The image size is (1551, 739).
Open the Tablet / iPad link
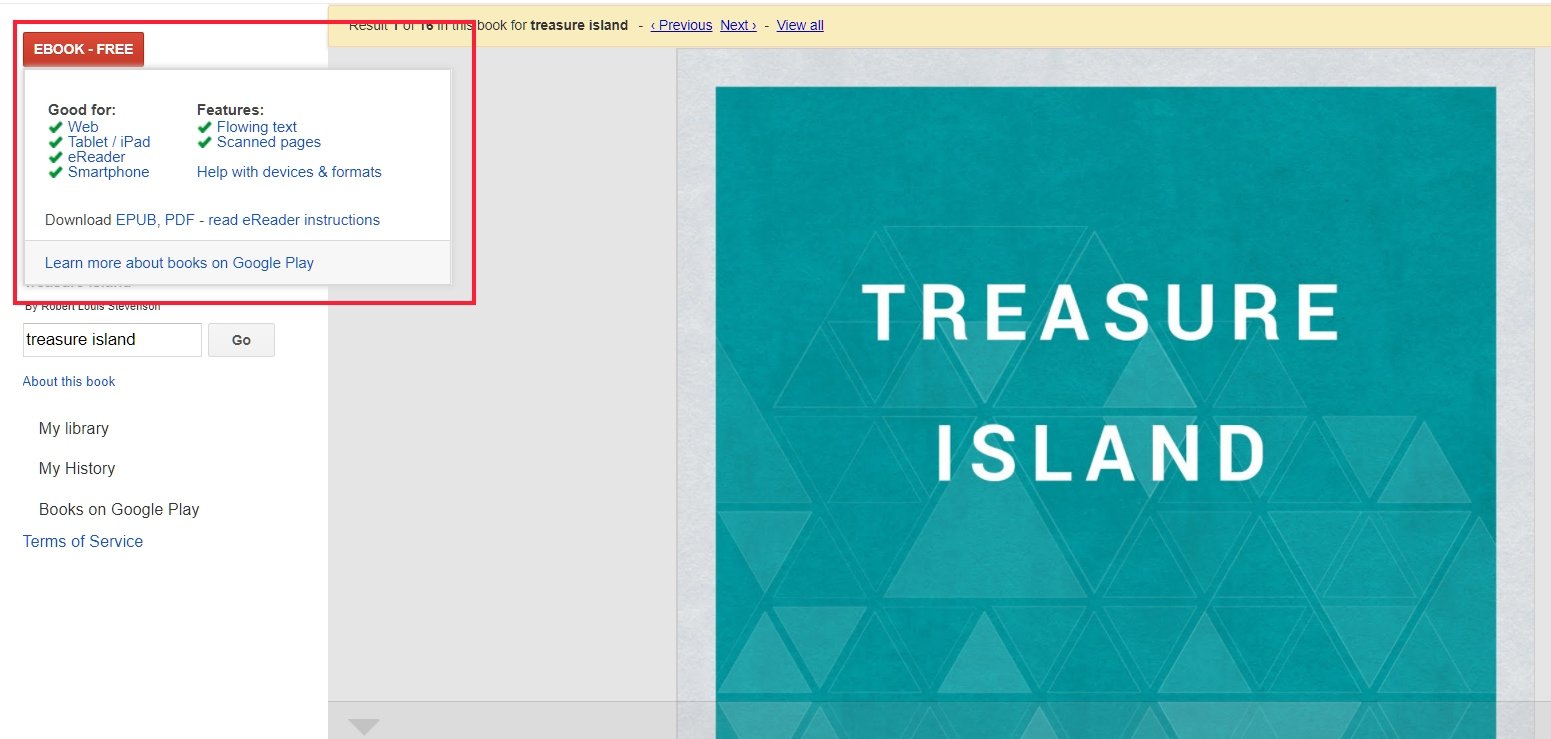click(x=109, y=142)
